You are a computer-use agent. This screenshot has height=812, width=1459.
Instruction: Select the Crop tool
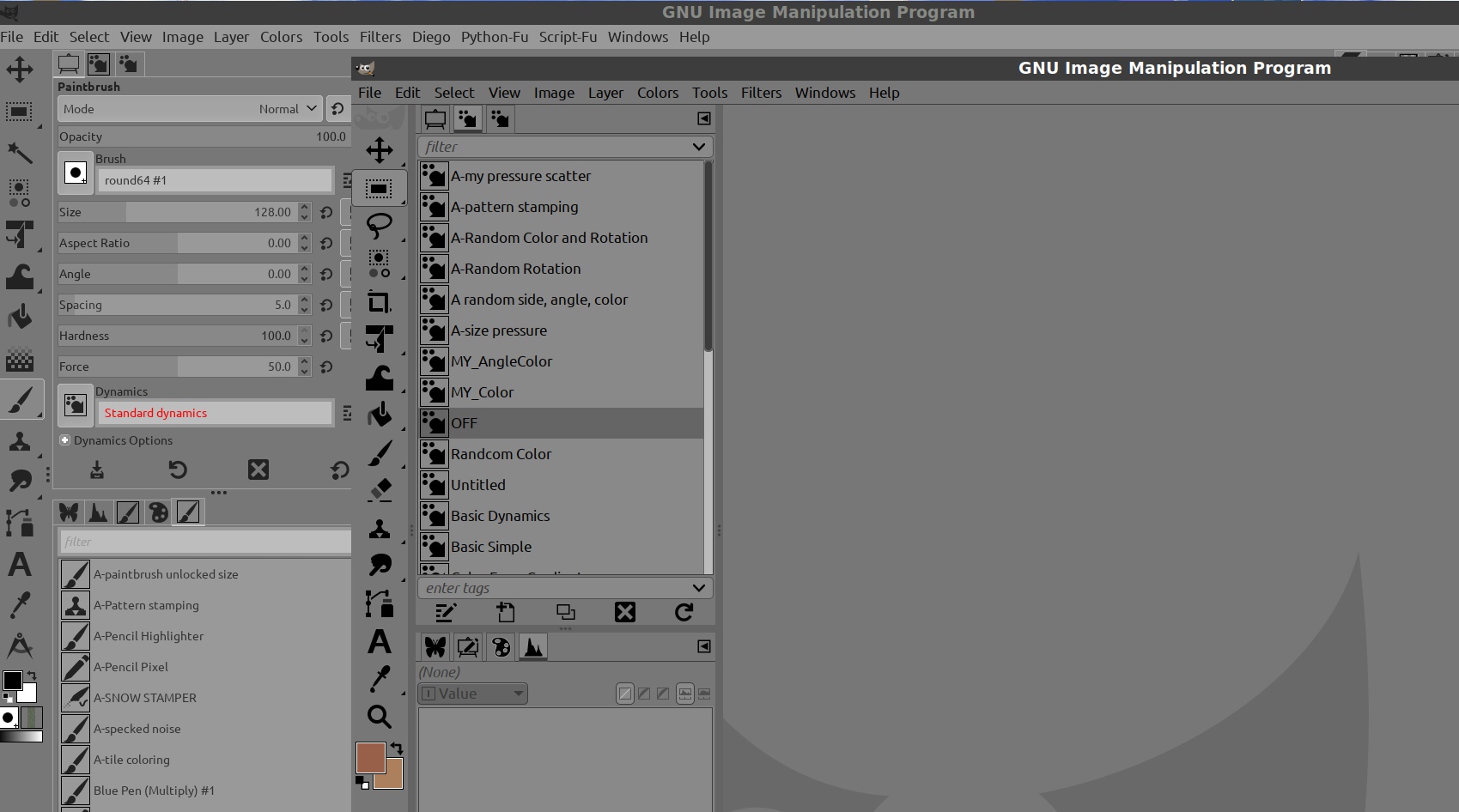379,302
